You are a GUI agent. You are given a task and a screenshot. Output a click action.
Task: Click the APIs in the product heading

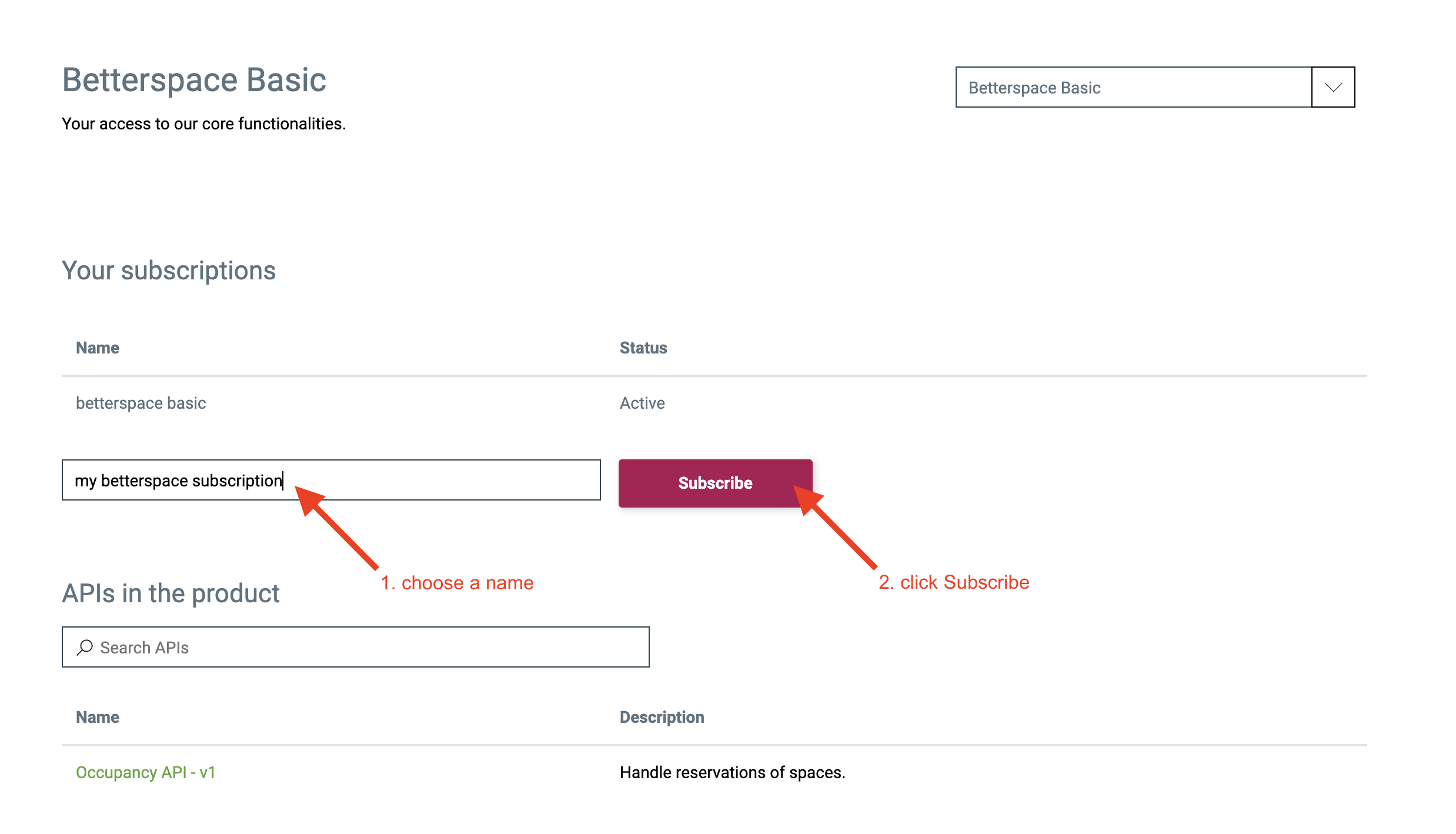[171, 593]
